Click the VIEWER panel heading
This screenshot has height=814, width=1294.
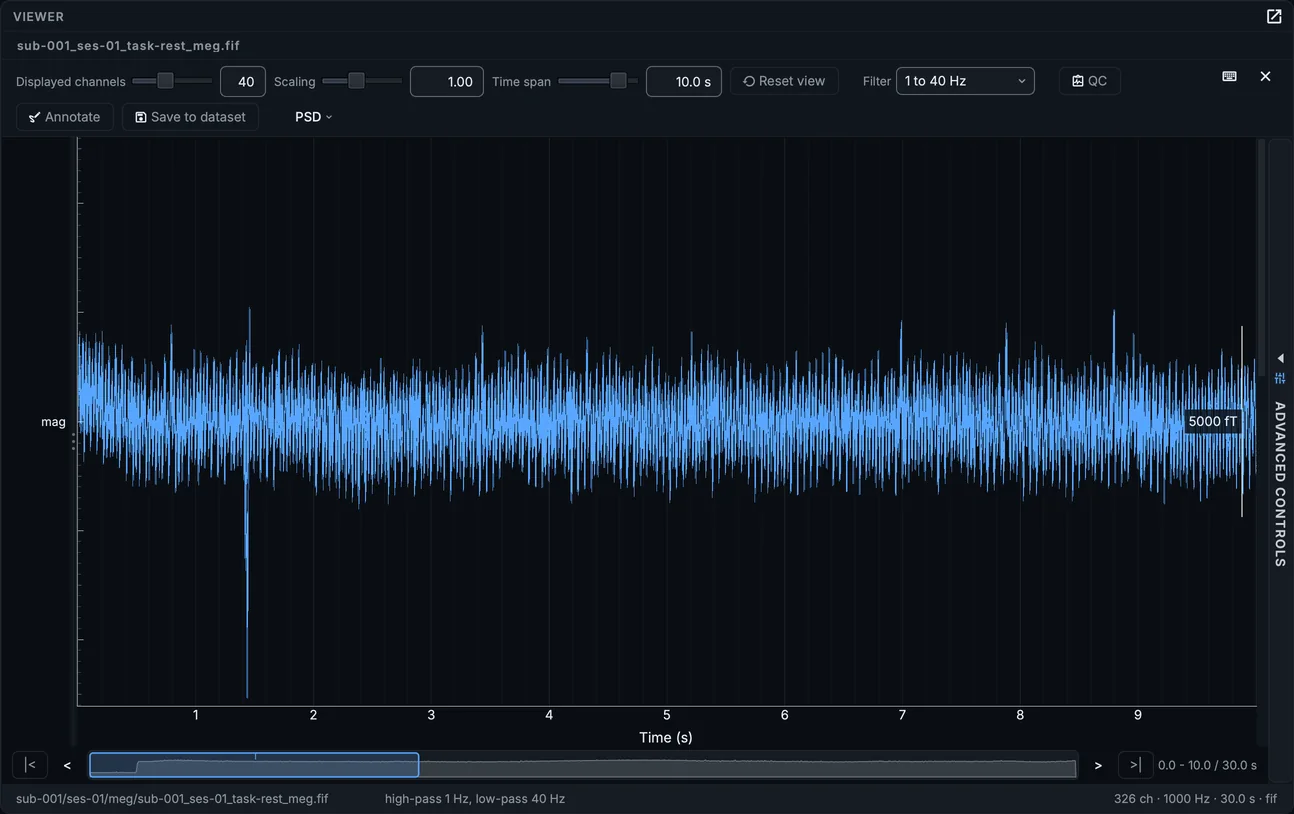(x=38, y=16)
